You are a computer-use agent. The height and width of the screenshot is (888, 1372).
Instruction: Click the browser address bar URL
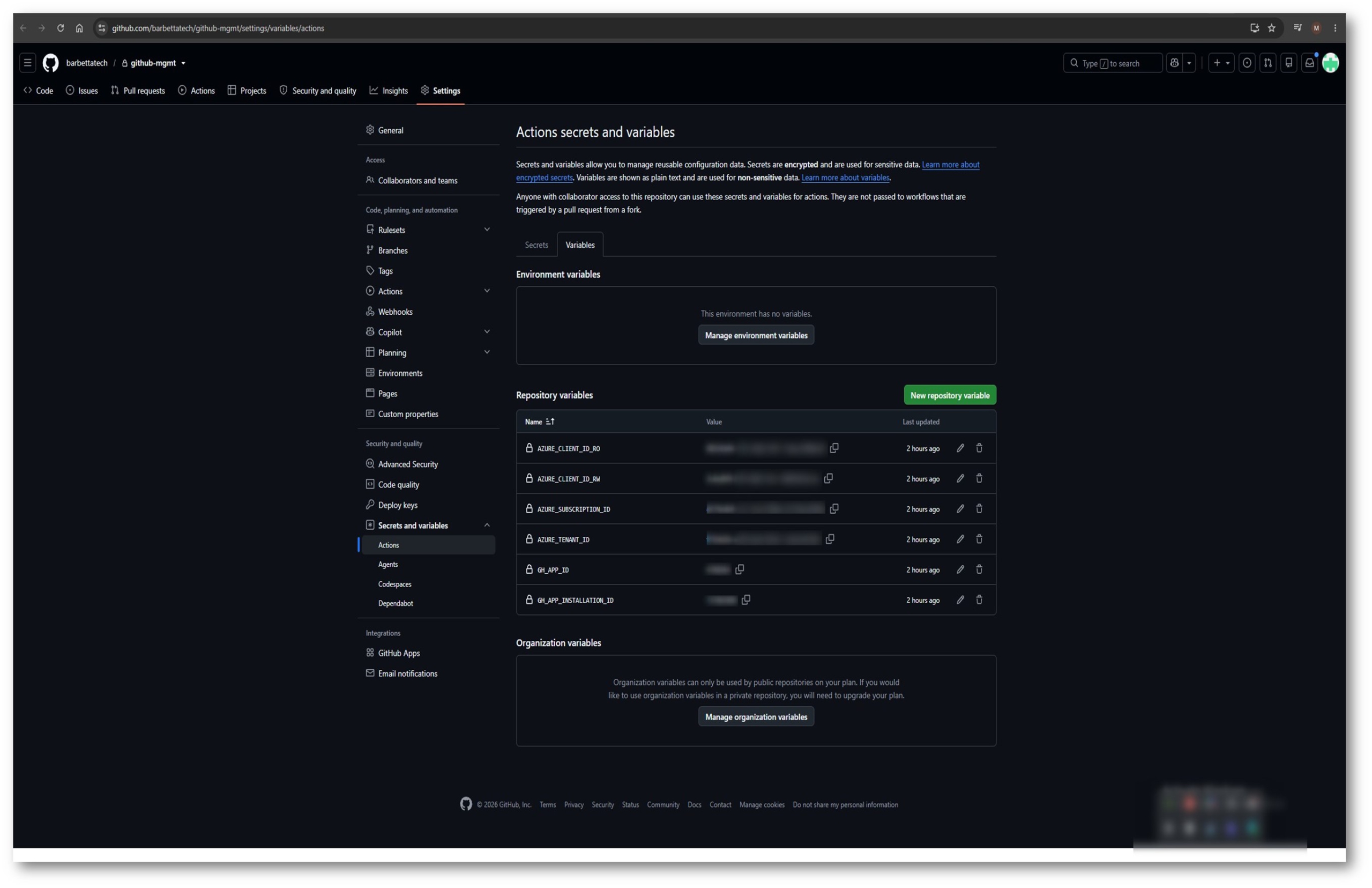pos(218,28)
